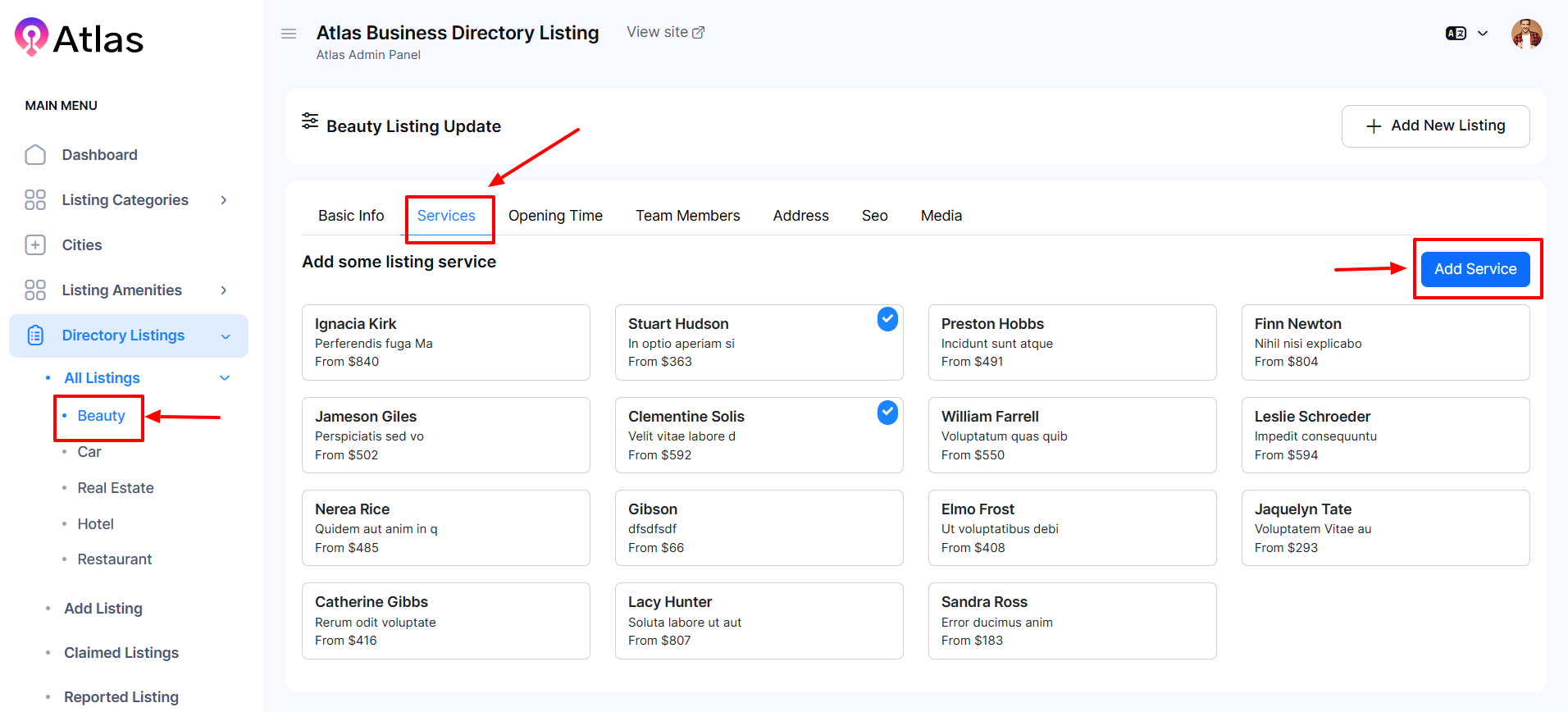
Task: Open the user profile avatar
Action: point(1526,34)
